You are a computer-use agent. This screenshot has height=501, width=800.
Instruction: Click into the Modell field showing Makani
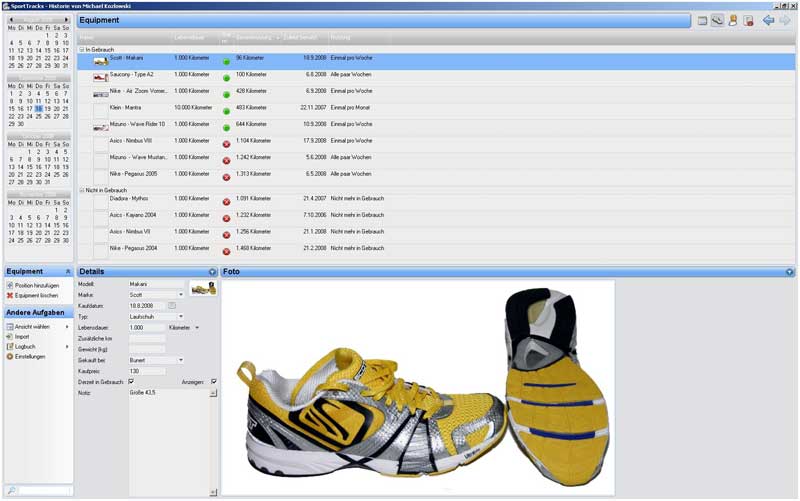coord(156,284)
